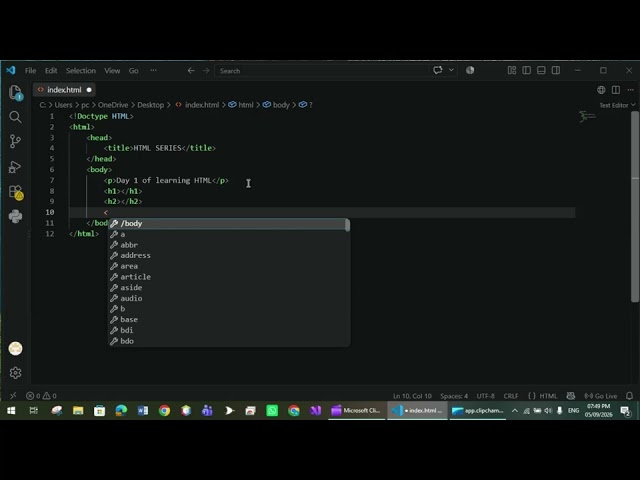Open the Source Control view
The height and width of the screenshot is (480, 640).
click(15, 141)
